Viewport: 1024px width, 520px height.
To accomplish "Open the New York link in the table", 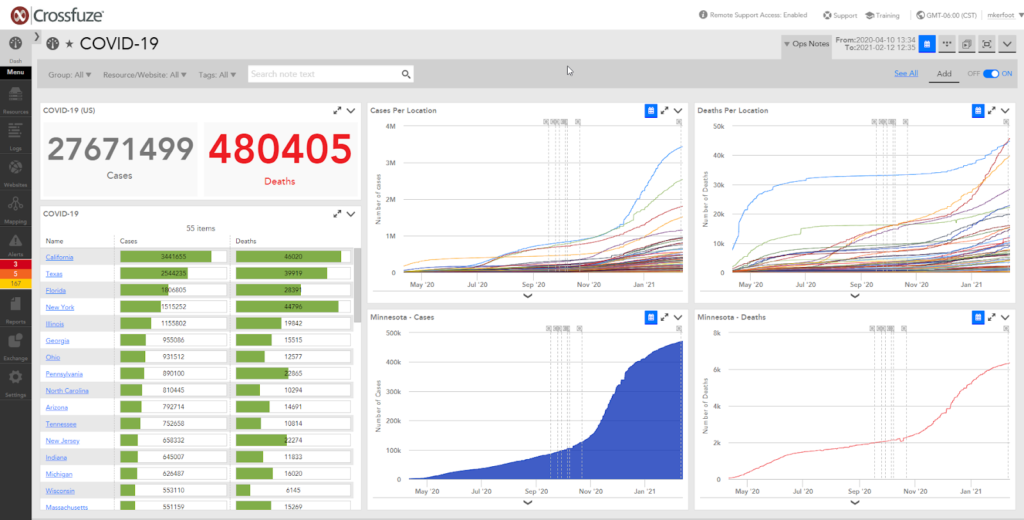I will [59, 307].
